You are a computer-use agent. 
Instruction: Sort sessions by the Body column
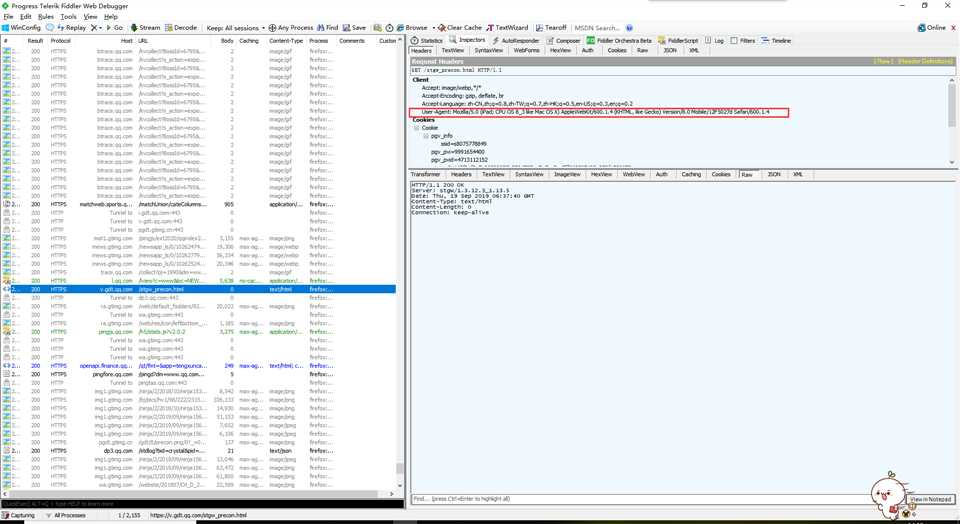pos(227,40)
